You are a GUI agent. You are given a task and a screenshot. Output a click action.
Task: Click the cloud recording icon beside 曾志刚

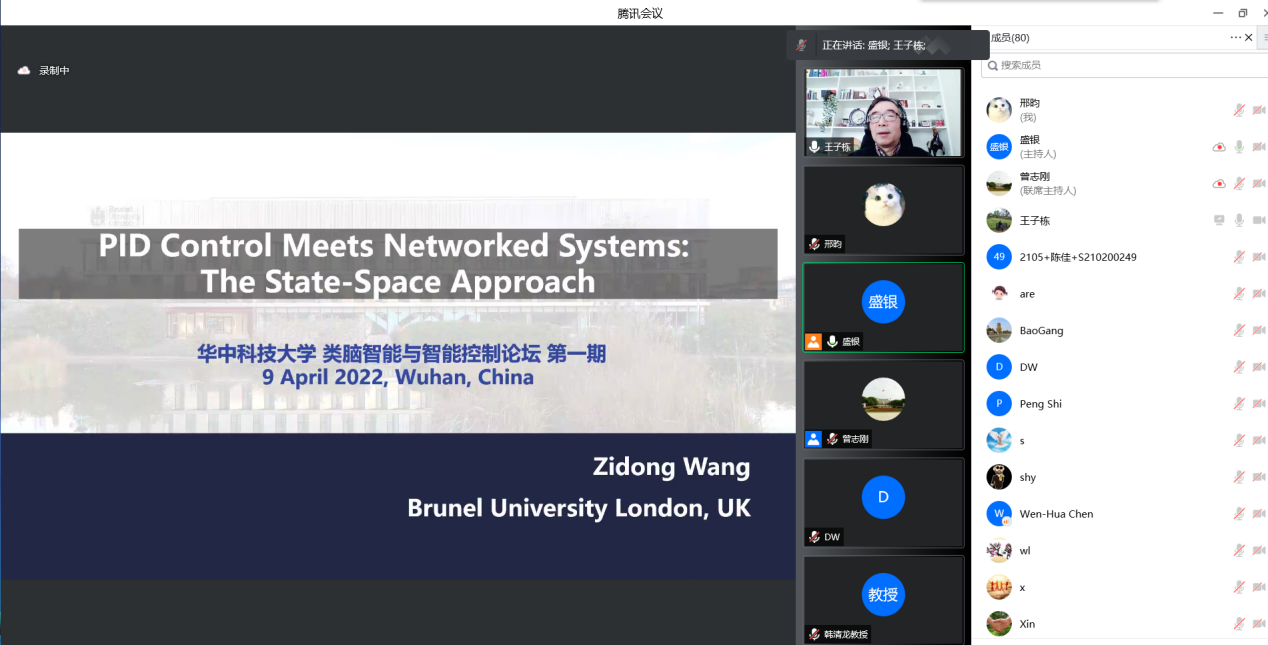click(1219, 184)
